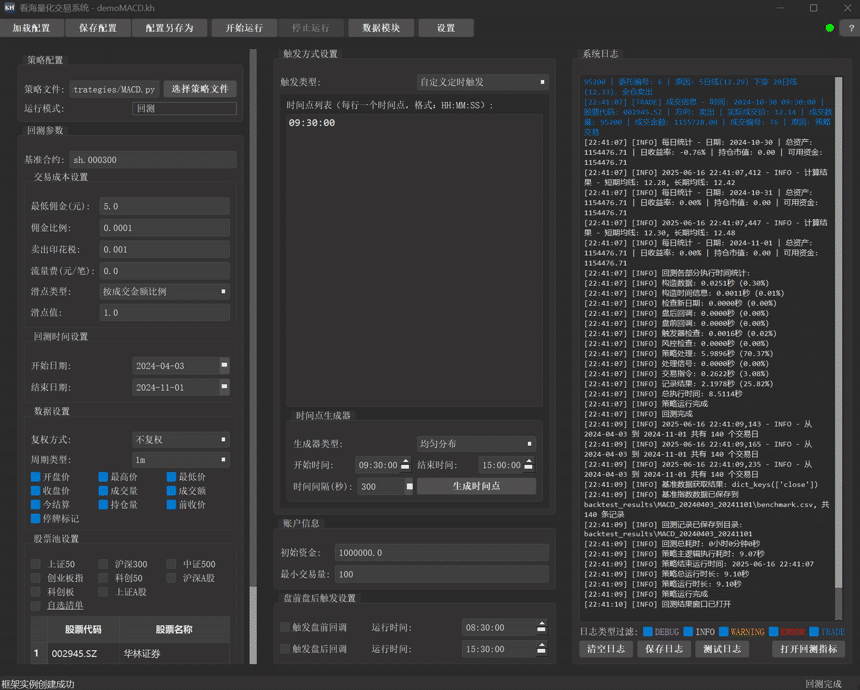The height and width of the screenshot is (690, 860).
Task: Enable 触发盘后回调 checkbox
Action: point(285,649)
